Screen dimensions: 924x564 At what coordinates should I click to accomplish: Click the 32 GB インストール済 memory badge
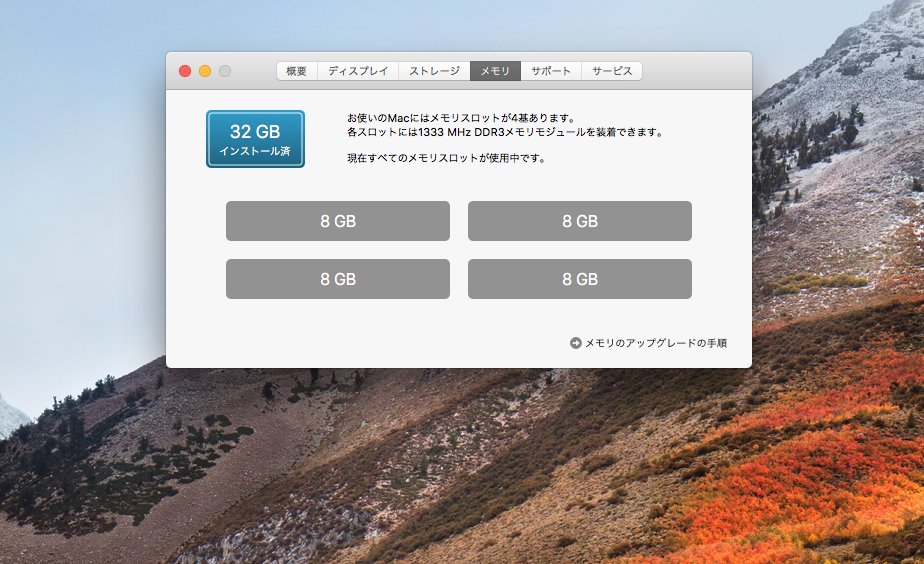[x=255, y=139]
